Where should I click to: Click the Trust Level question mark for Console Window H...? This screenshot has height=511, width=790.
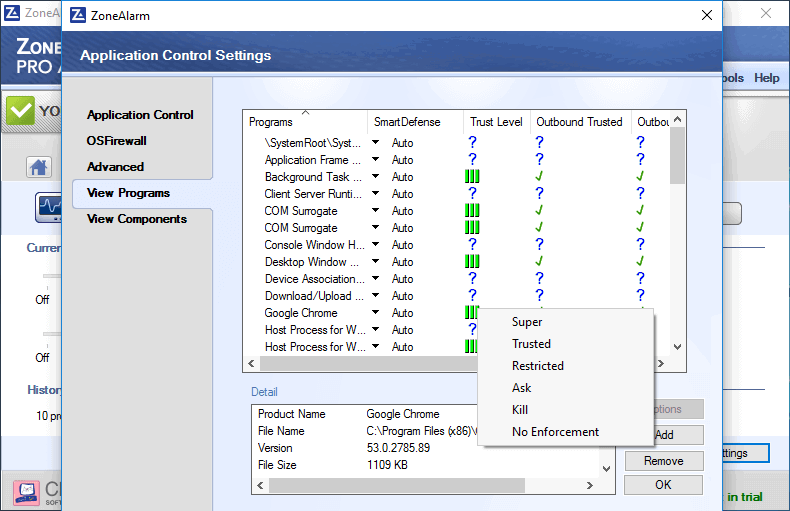[x=472, y=244]
